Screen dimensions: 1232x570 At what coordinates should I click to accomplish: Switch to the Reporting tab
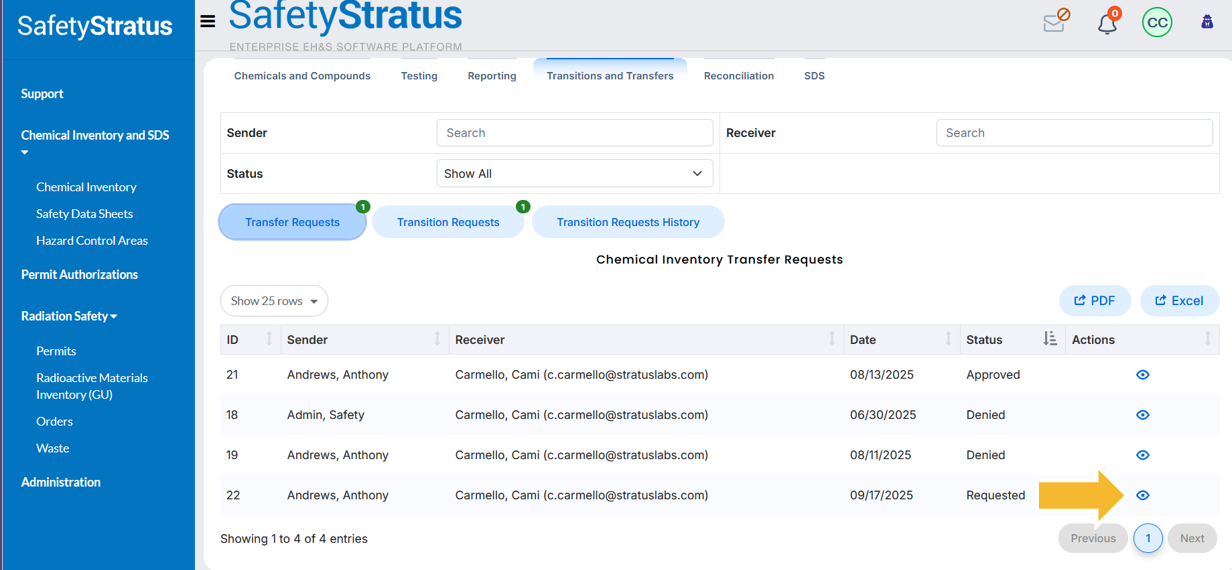492,76
